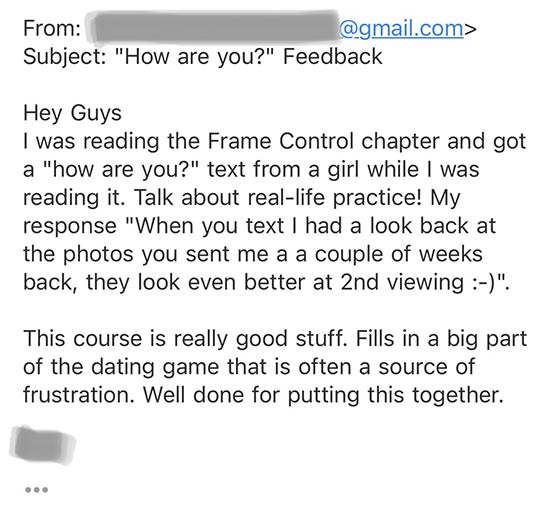Click the "From:" header label
The width and height of the screenshot is (550, 511).
tap(52, 28)
